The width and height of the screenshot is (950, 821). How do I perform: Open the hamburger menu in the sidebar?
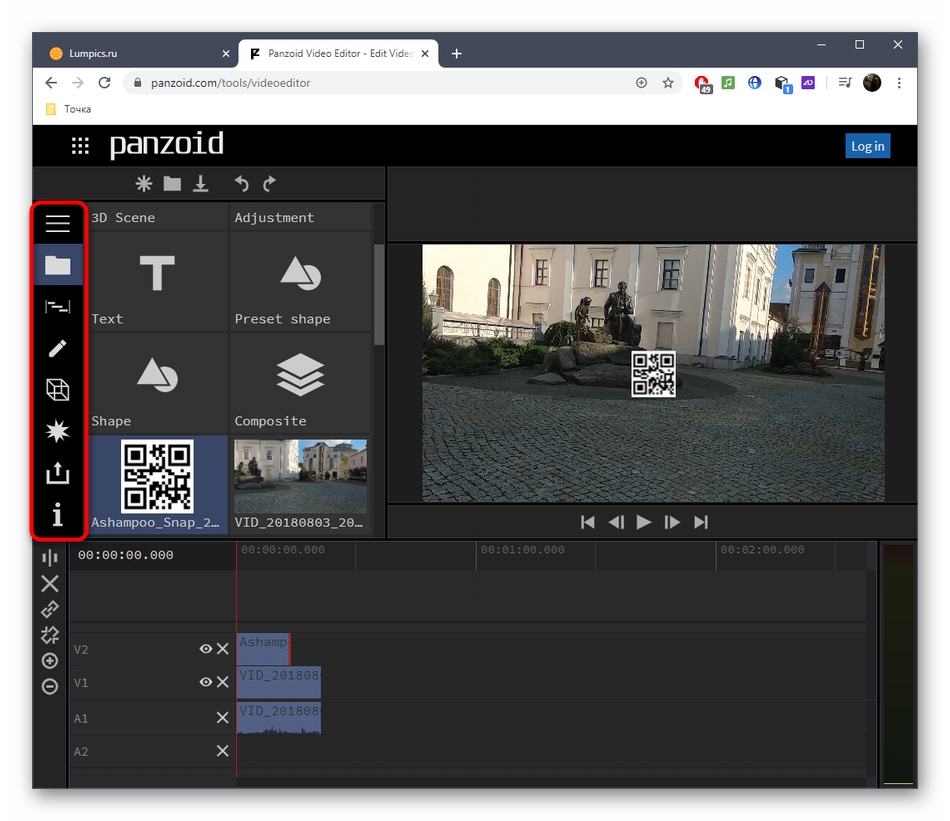tap(58, 224)
